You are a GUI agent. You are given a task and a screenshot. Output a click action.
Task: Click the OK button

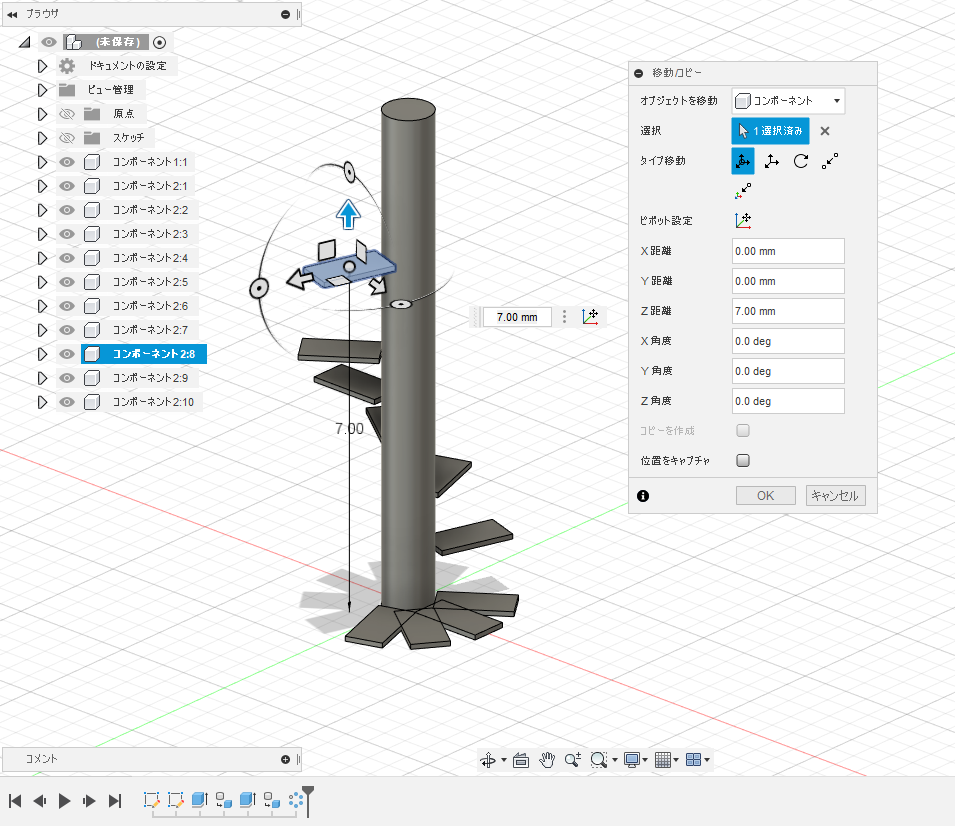pos(766,496)
